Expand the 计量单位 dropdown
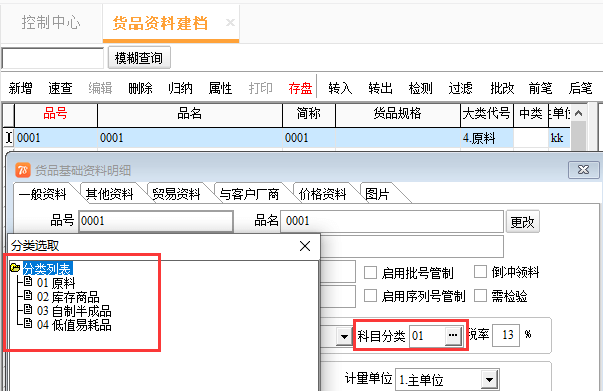This screenshot has width=603, height=391. tap(489, 380)
